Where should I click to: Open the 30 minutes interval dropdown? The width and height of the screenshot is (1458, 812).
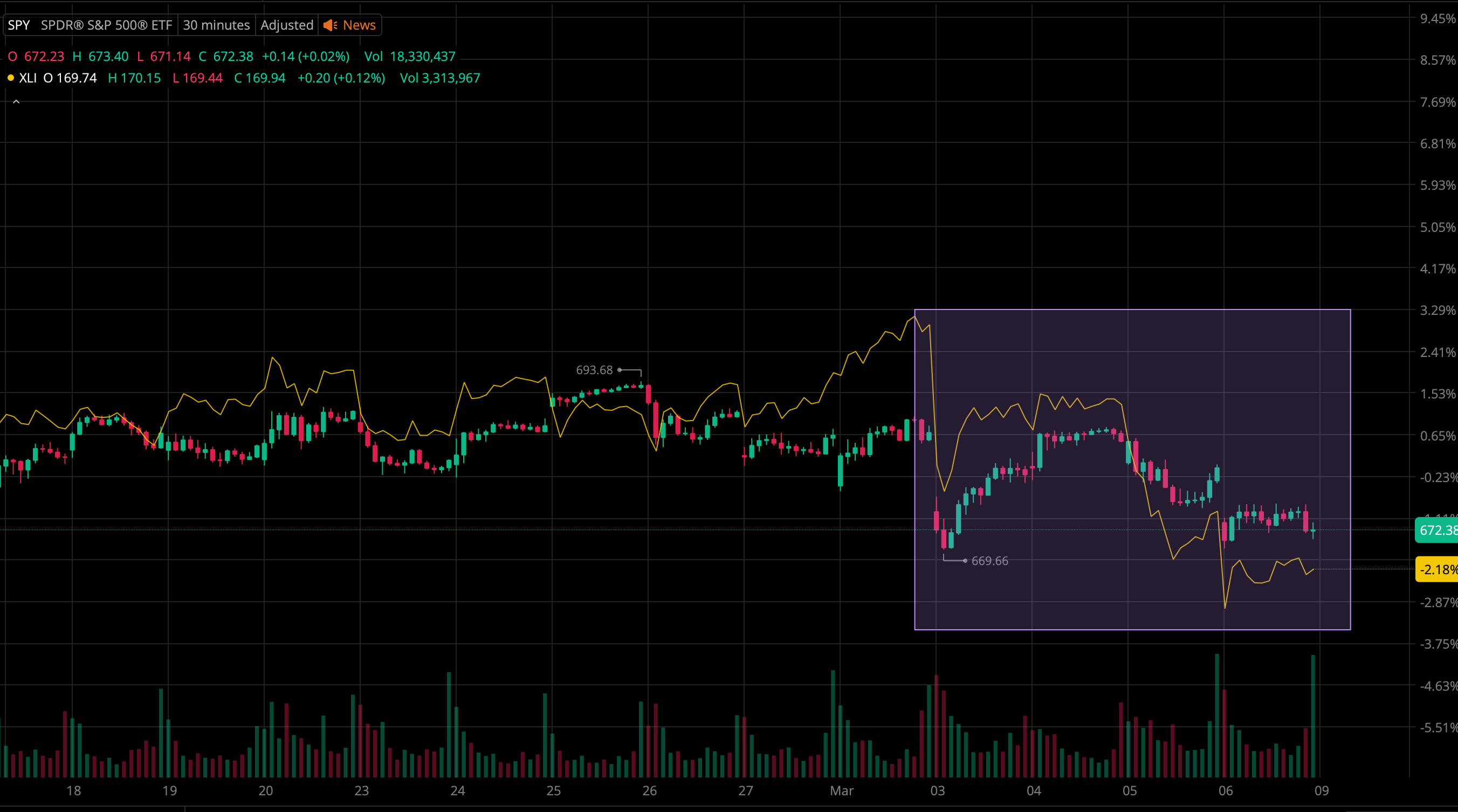click(216, 25)
